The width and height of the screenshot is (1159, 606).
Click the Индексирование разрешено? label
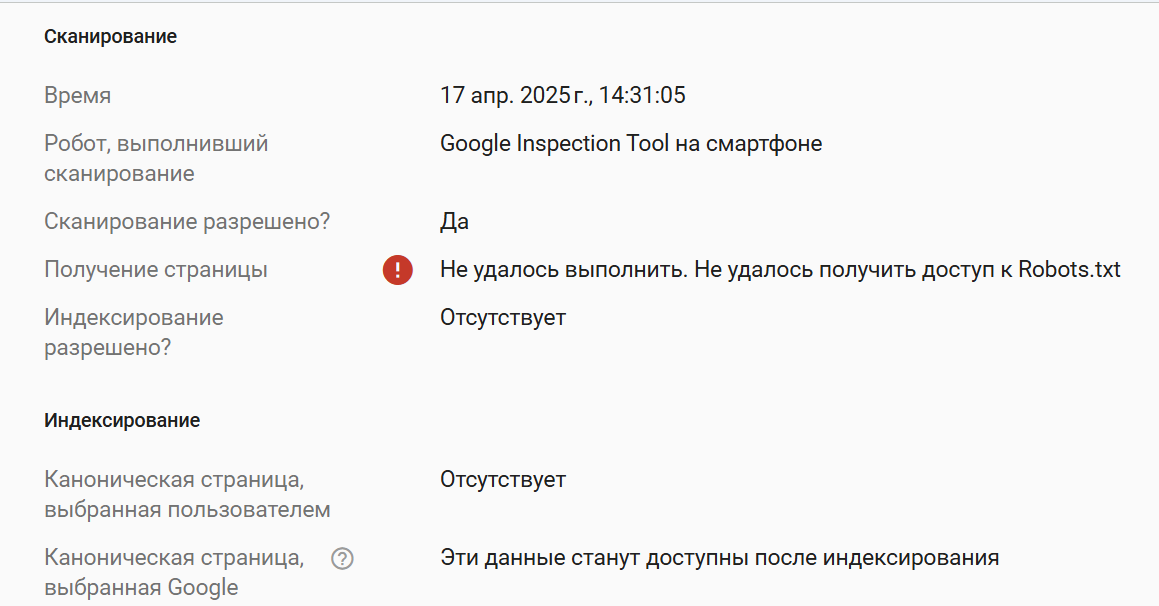(134, 333)
